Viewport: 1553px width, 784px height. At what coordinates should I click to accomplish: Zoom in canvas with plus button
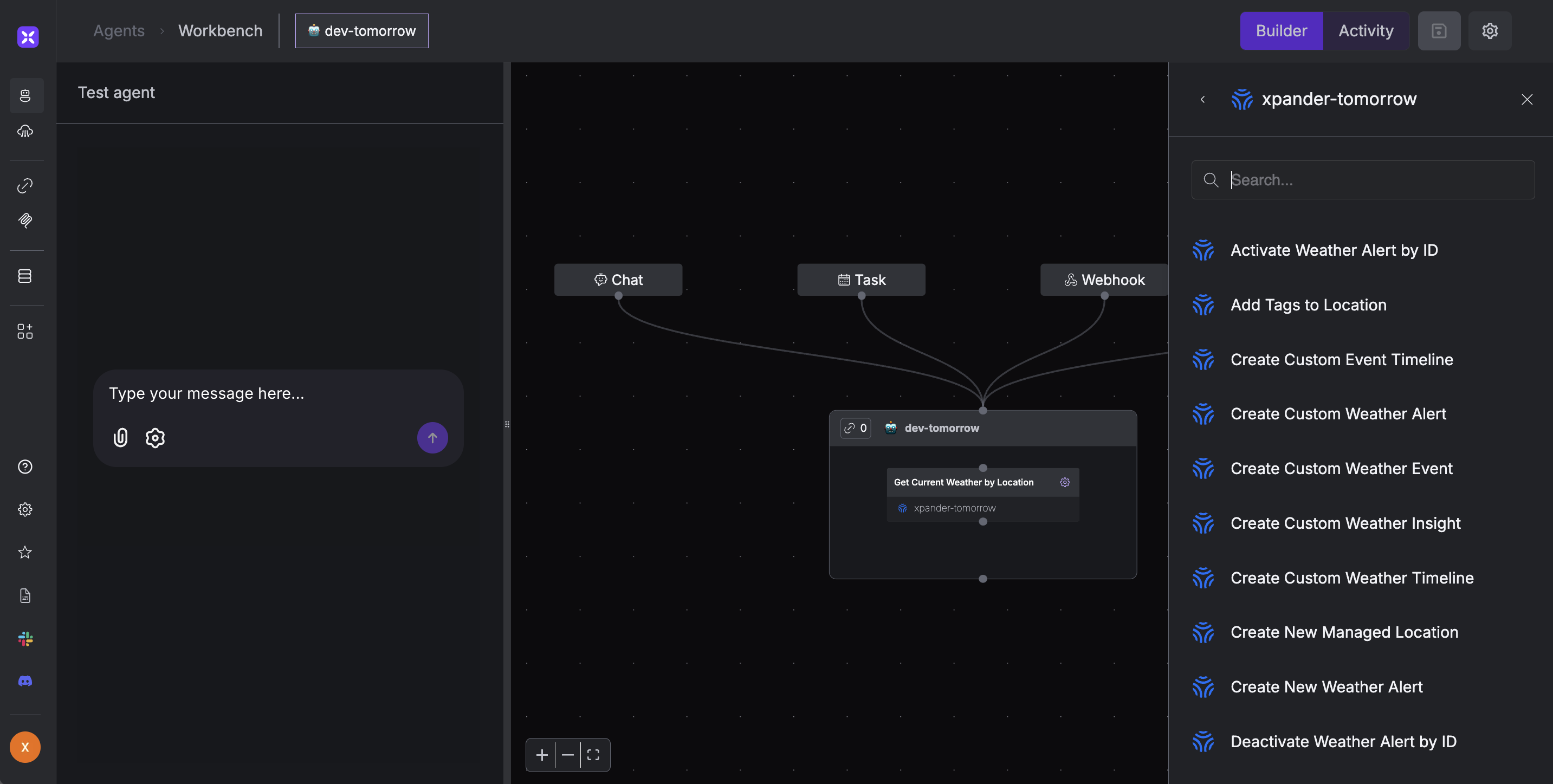click(x=541, y=755)
